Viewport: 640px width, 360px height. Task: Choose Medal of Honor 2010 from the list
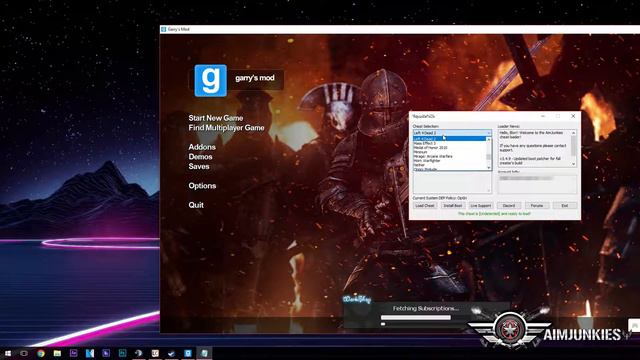pos(430,148)
